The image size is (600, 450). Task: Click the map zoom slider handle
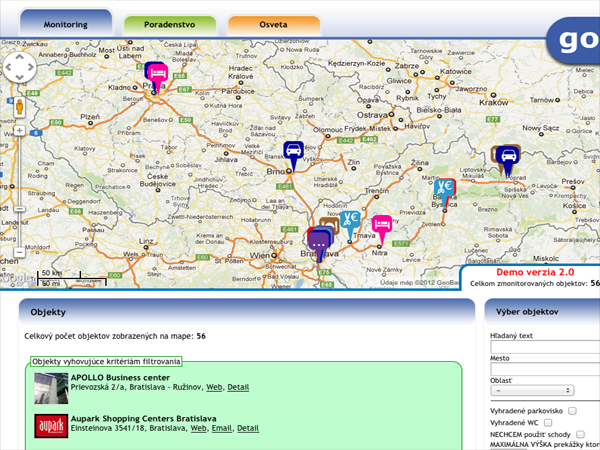(20, 209)
